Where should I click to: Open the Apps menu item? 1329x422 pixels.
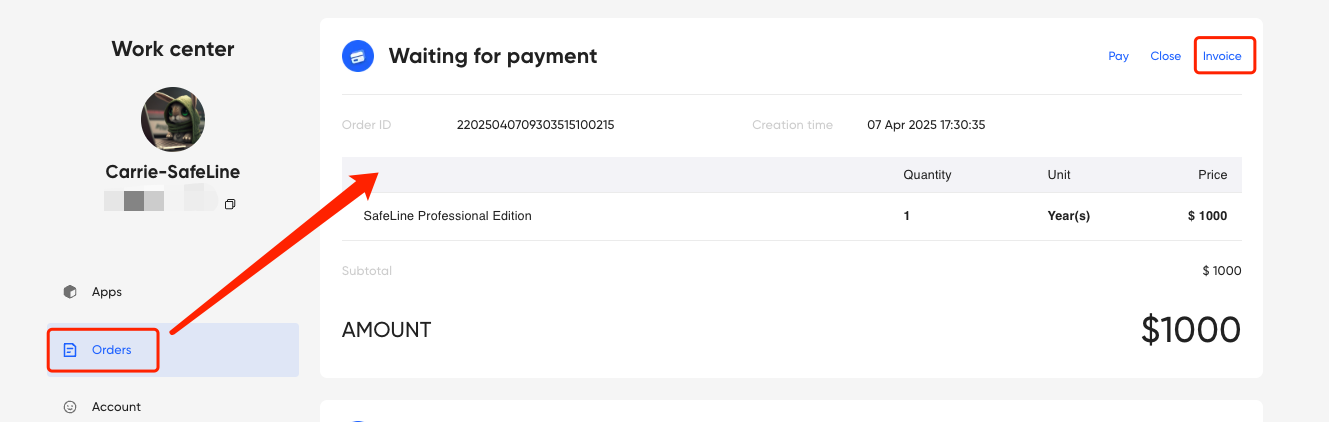173,292
